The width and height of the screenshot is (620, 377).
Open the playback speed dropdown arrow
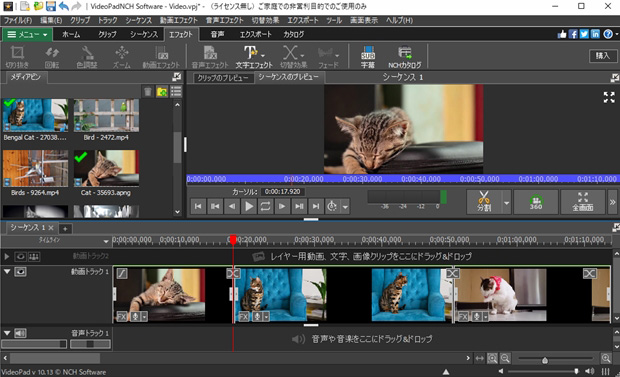(x=345, y=206)
